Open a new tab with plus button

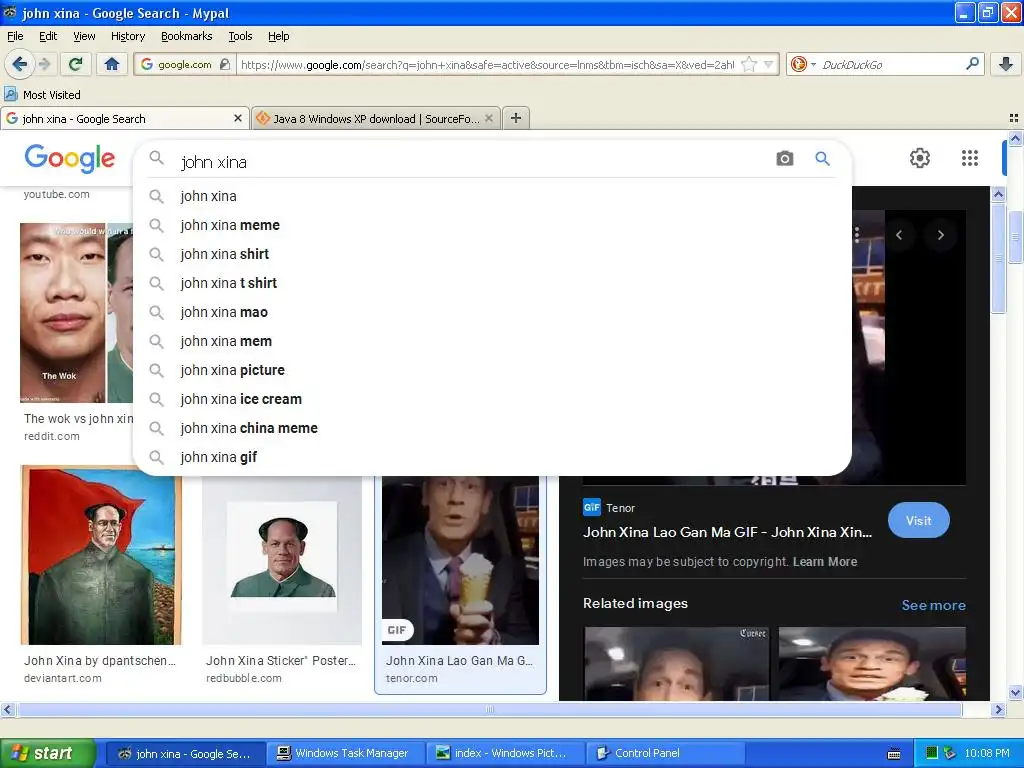(516, 118)
